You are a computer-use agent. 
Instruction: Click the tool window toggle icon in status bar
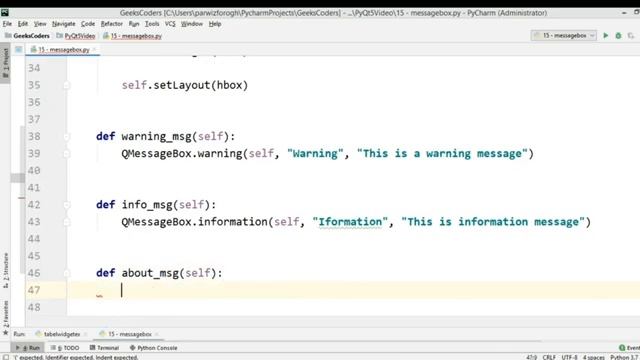[5, 357]
